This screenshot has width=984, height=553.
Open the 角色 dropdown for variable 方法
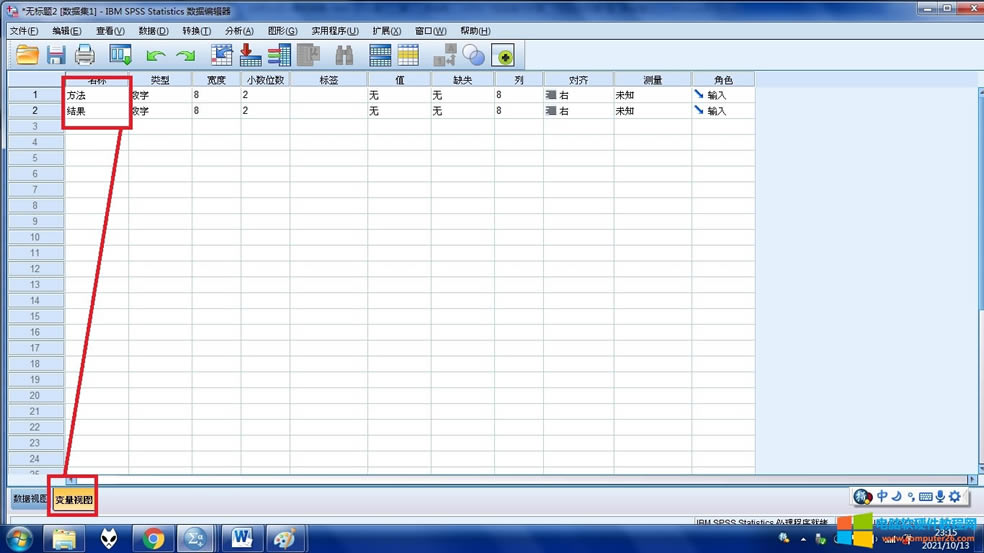pos(722,95)
